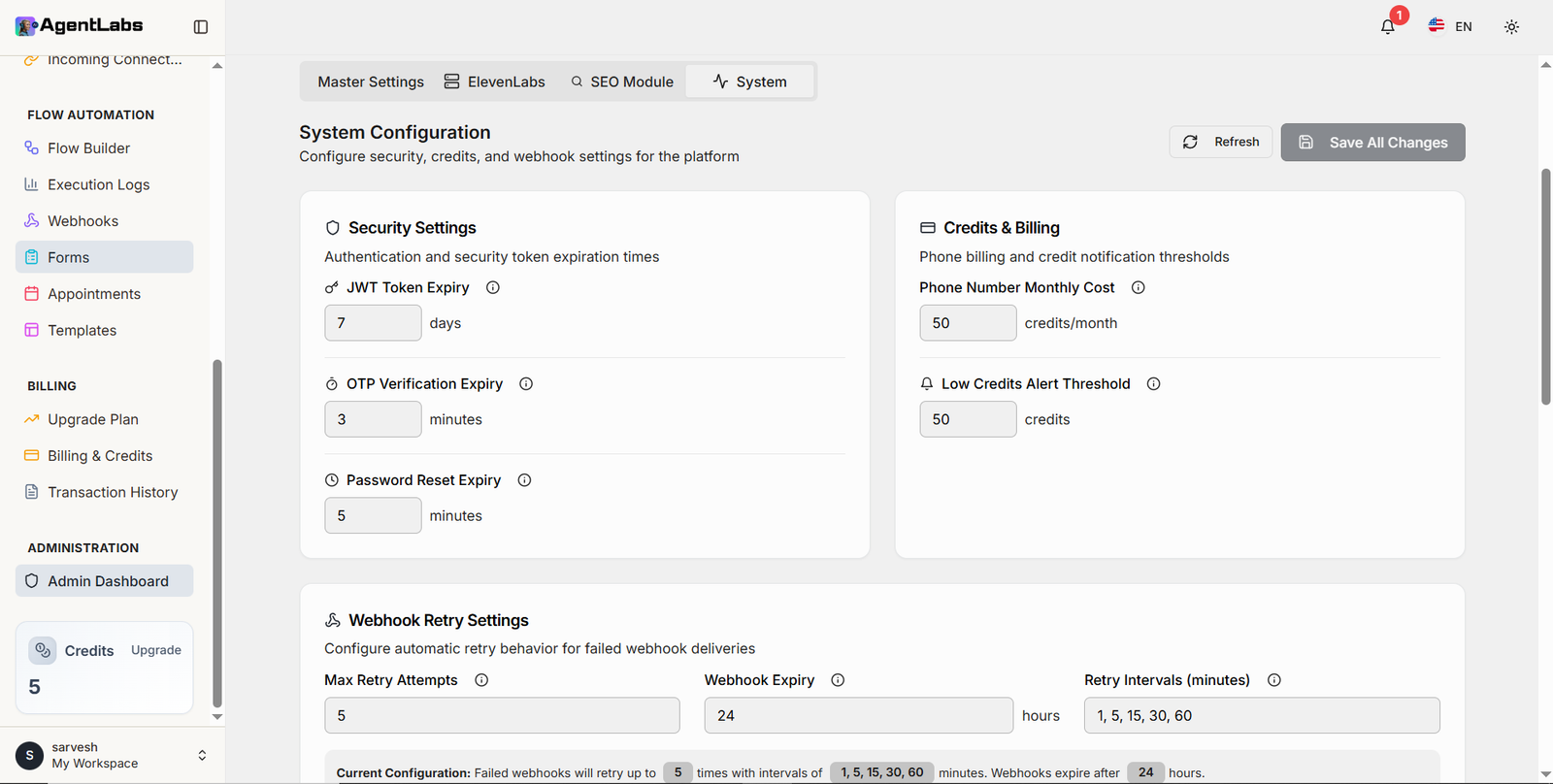This screenshot has width=1553, height=784.
Task: Click the Execution Logs chart icon
Action: tap(32, 184)
